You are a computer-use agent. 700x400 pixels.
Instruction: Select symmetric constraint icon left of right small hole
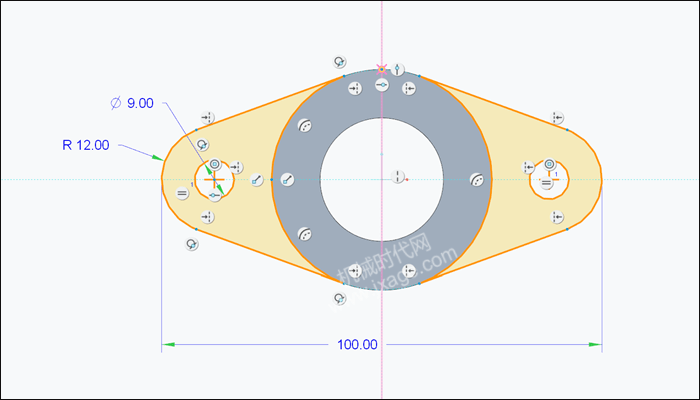[529, 167]
